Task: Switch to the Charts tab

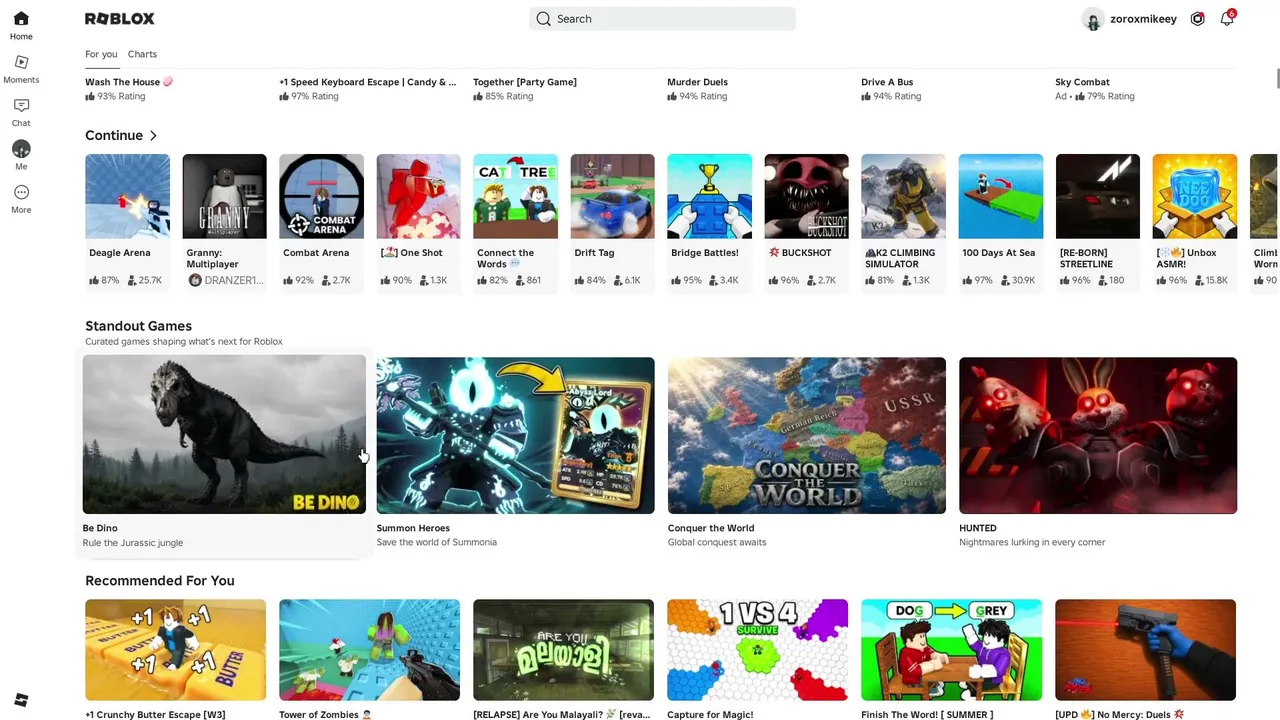Action: click(x=142, y=54)
